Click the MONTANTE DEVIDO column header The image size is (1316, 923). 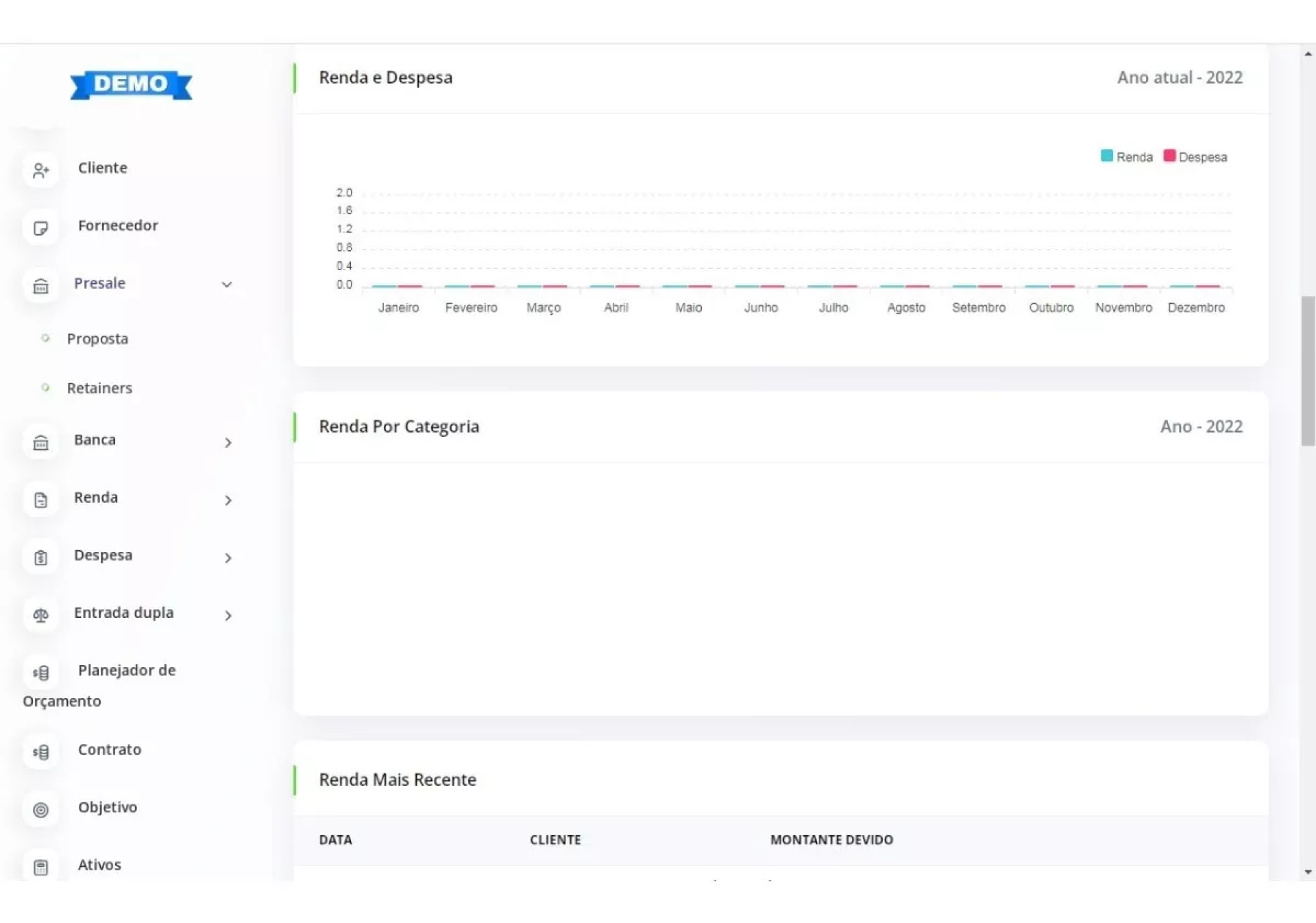click(831, 840)
